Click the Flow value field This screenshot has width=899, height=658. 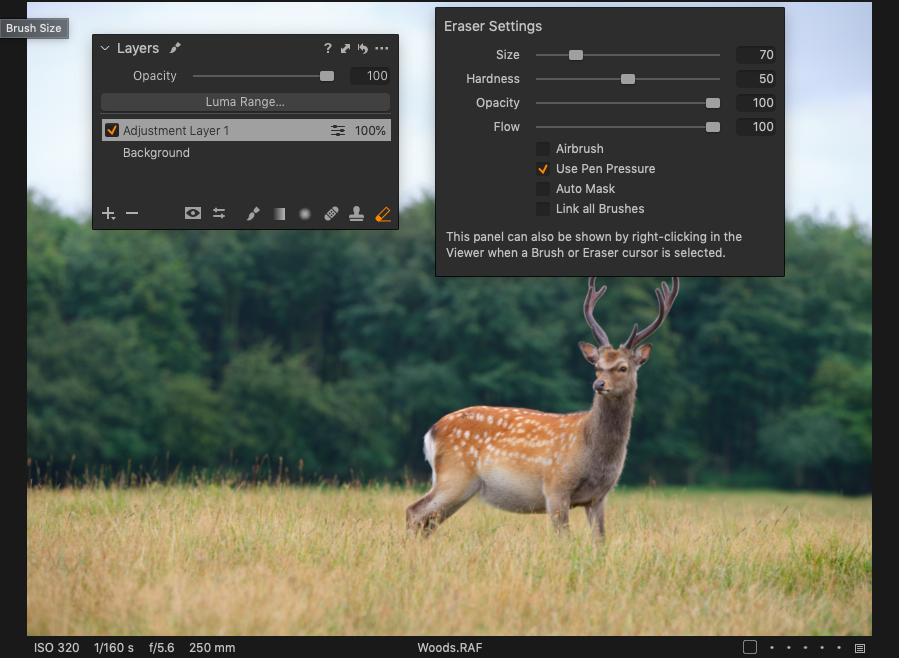(756, 127)
